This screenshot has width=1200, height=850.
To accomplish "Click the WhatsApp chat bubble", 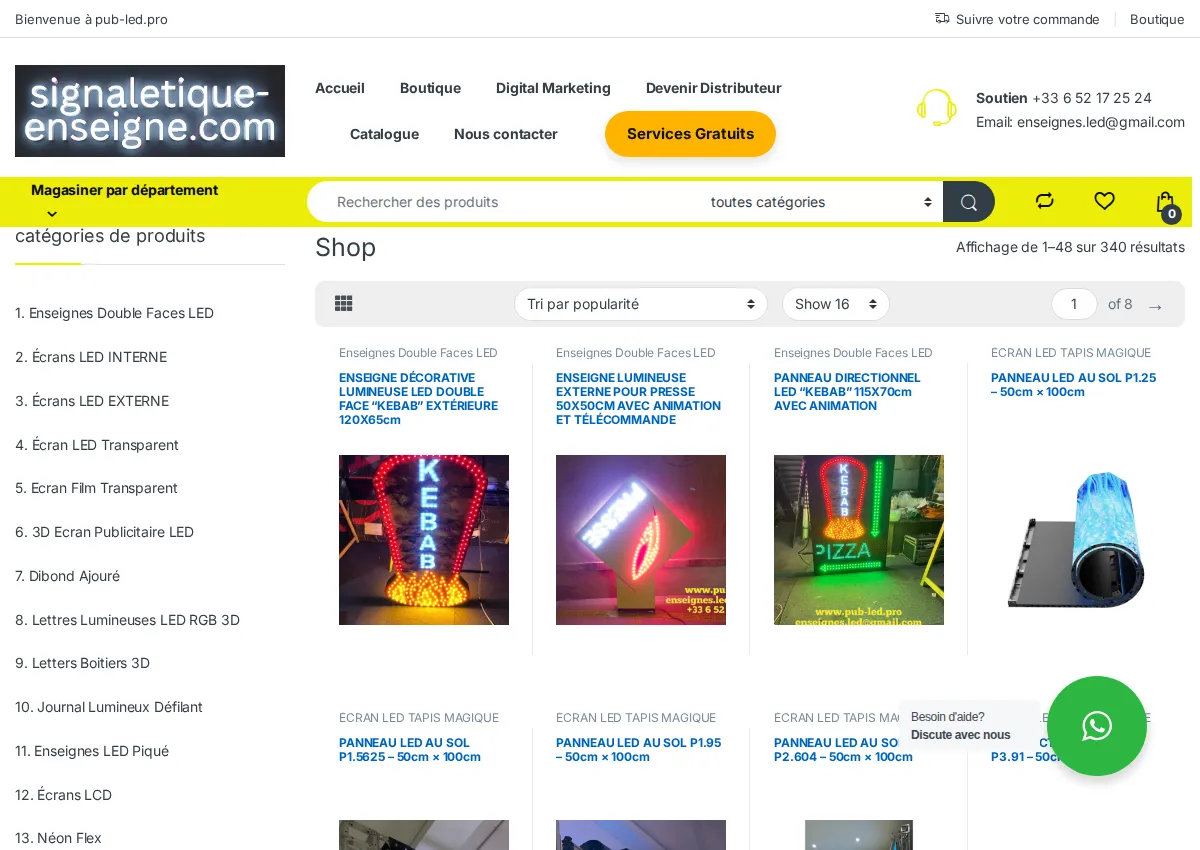I will pos(1097,726).
